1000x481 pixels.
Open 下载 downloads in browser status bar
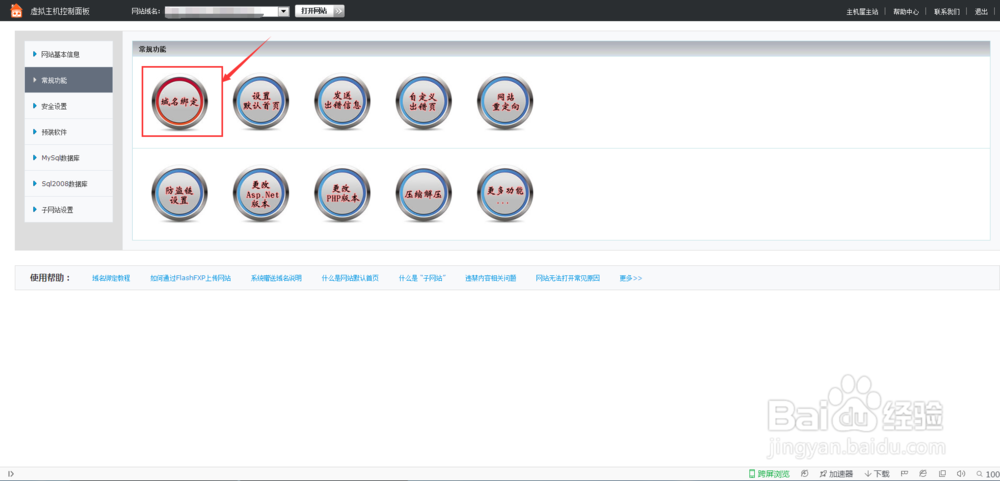coord(877,474)
